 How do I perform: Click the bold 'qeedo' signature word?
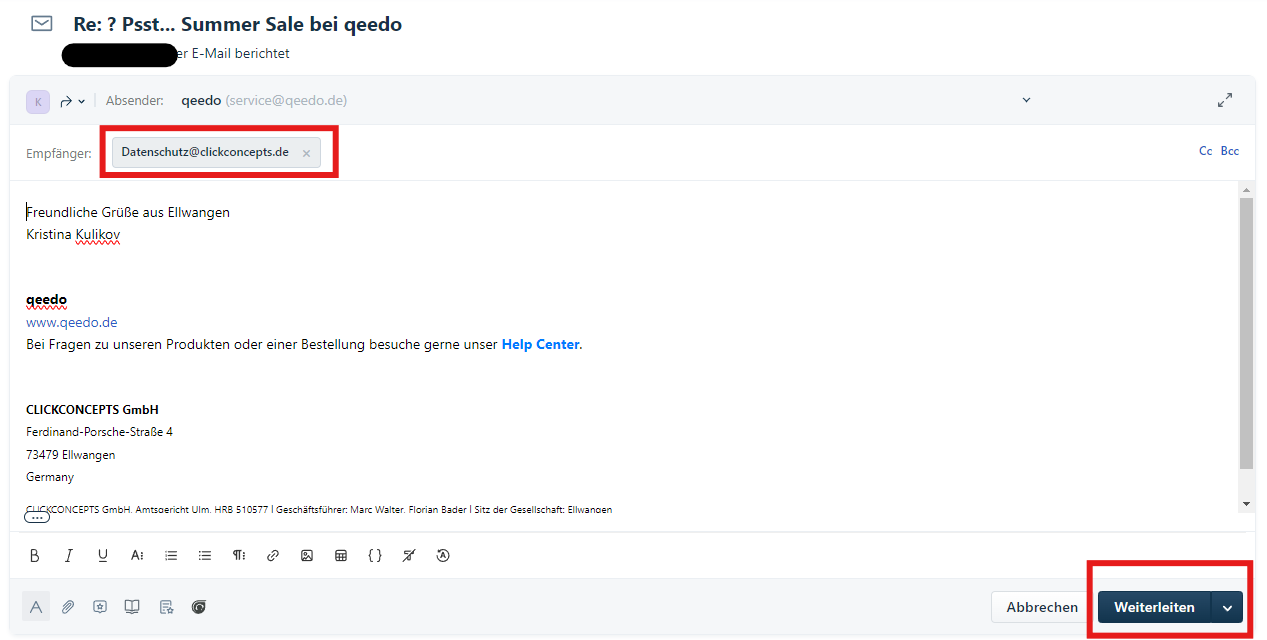click(x=46, y=300)
